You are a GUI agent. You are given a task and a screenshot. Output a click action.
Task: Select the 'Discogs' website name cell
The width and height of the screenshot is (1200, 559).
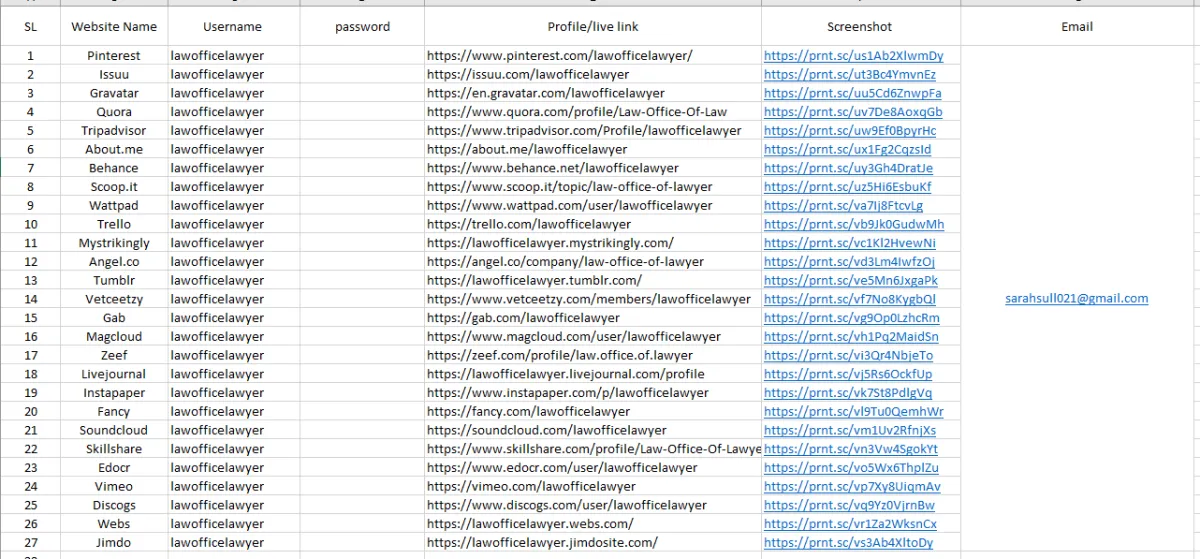[x=114, y=505]
